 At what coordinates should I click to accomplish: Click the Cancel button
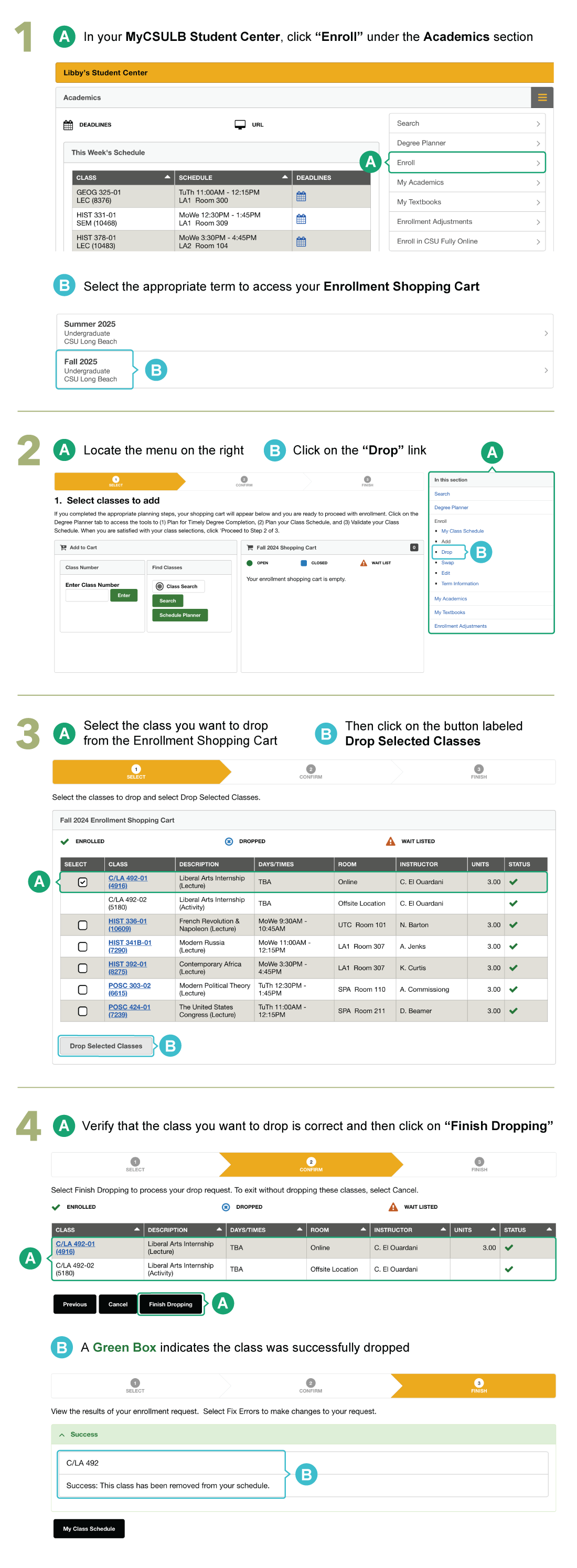coord(117,1304)
